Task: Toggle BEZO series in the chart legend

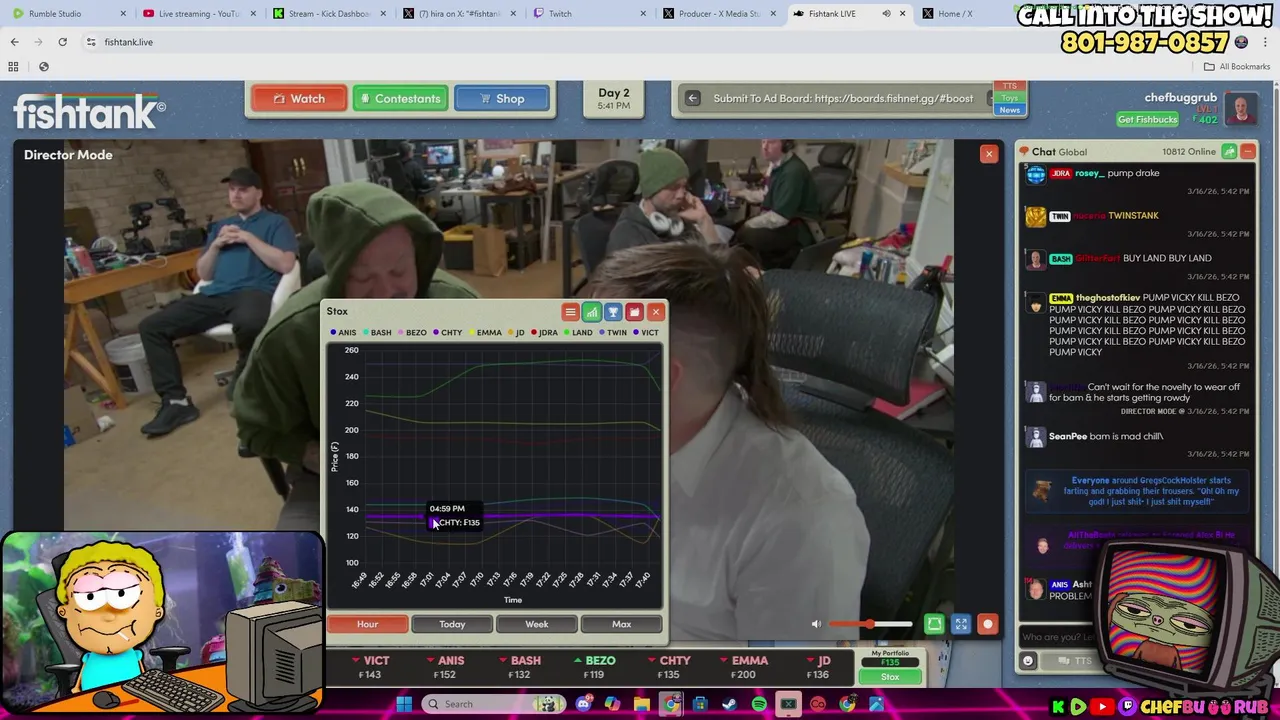Action: coord(412,333)
